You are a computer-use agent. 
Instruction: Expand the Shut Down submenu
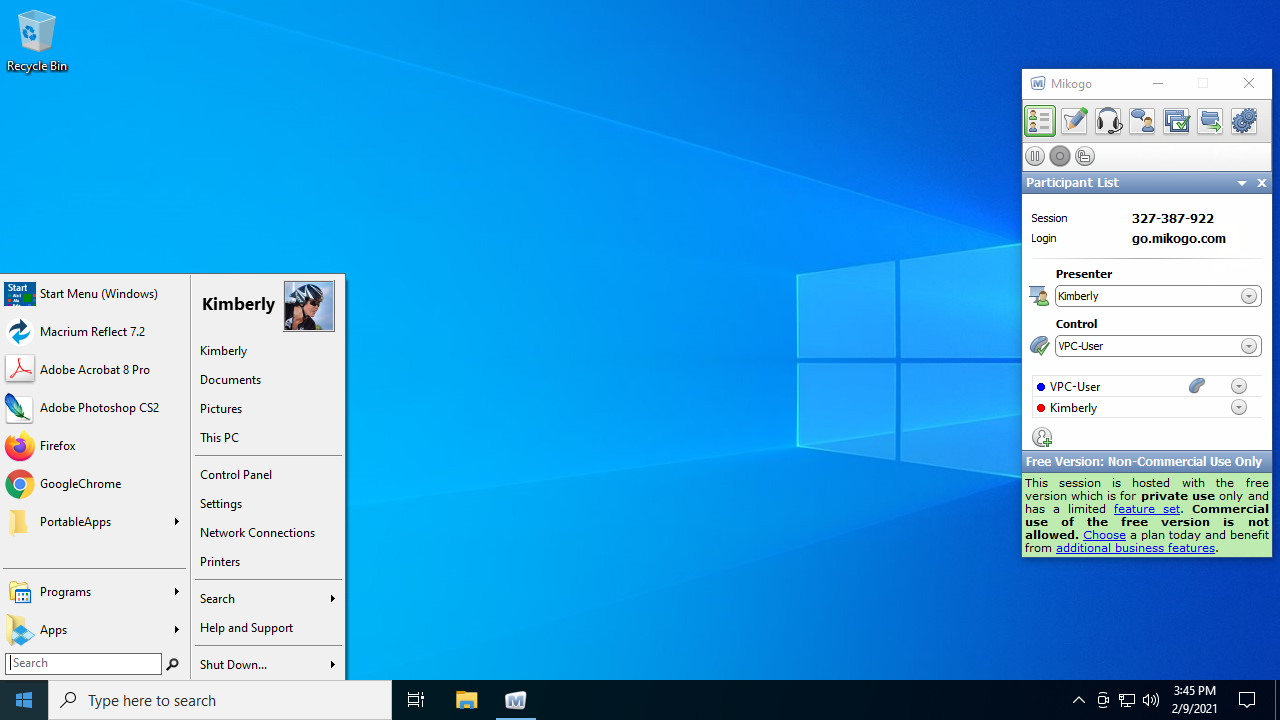click(266, 665)
